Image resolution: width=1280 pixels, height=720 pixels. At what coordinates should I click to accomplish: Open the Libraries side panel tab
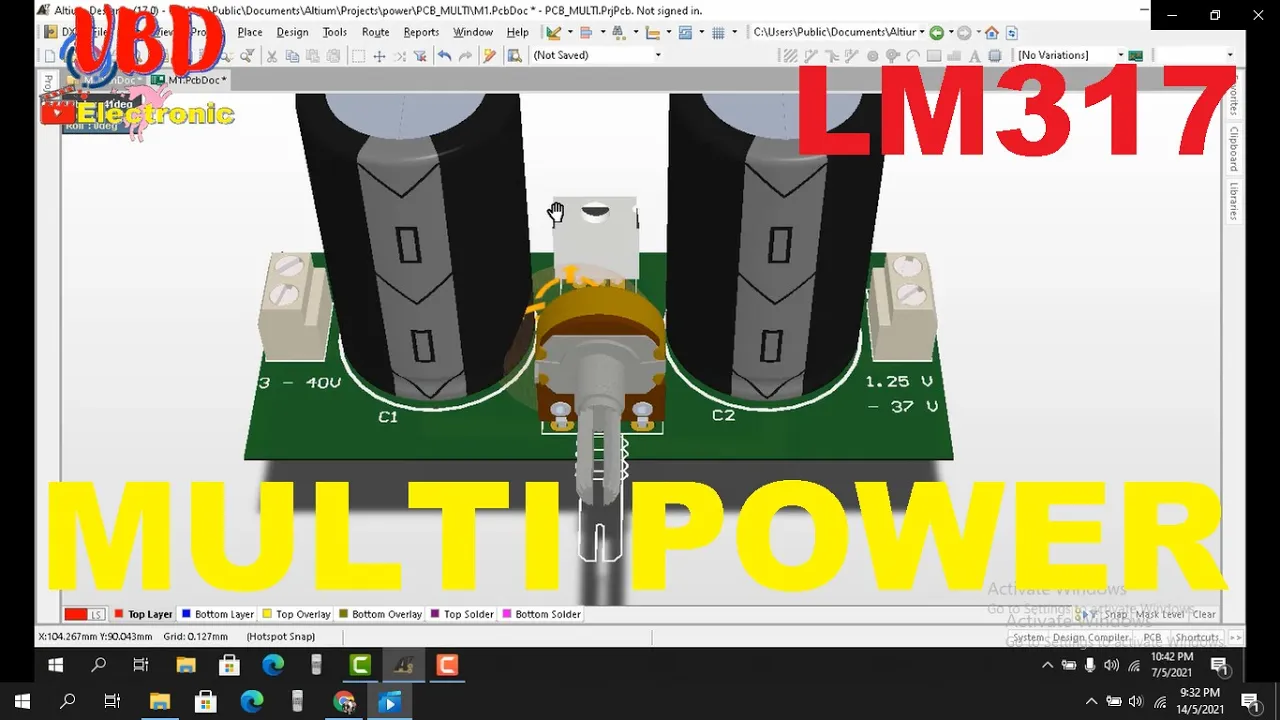tap(1234, 200)
